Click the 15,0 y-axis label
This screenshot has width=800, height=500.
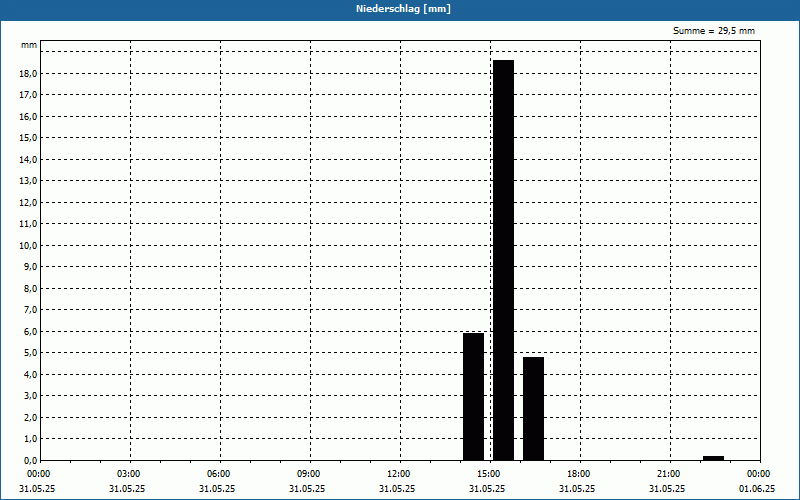28,138
